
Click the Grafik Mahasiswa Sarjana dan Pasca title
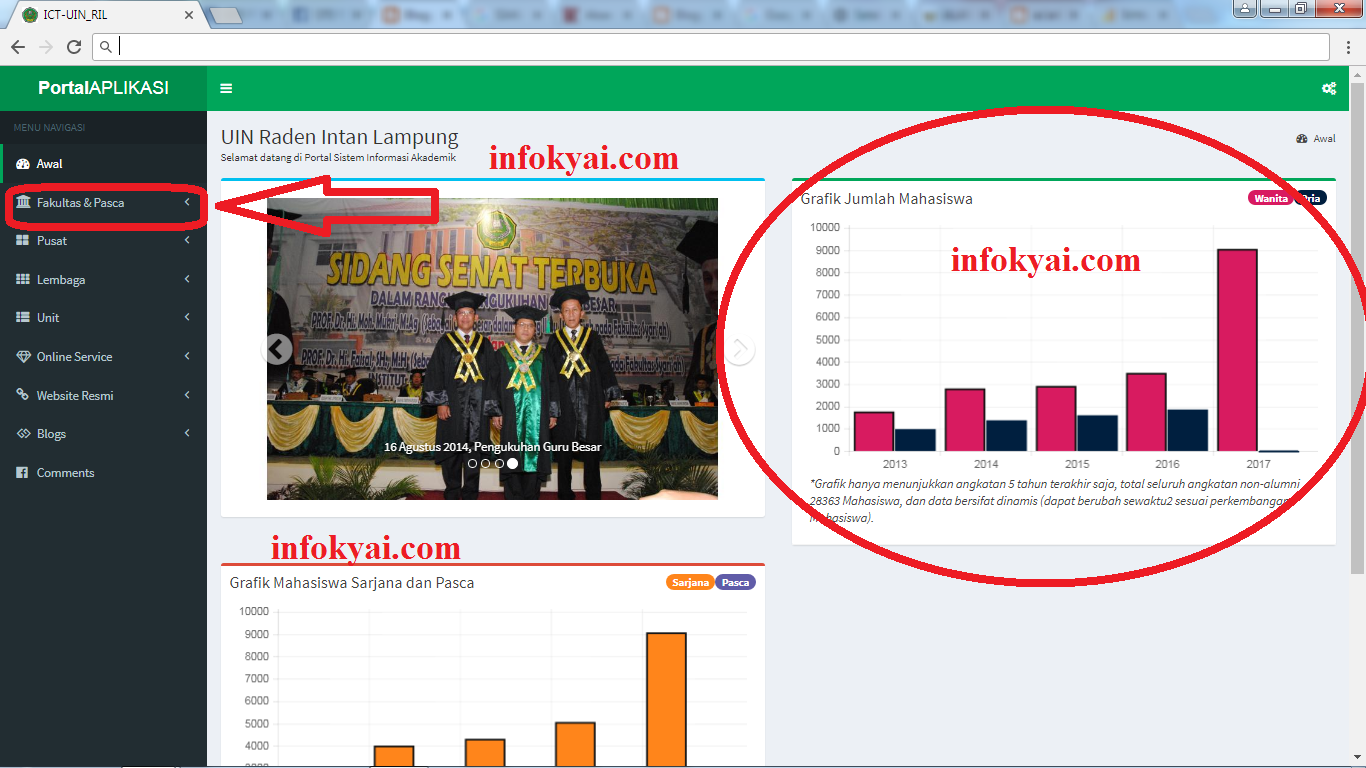[x=352, y=582]
